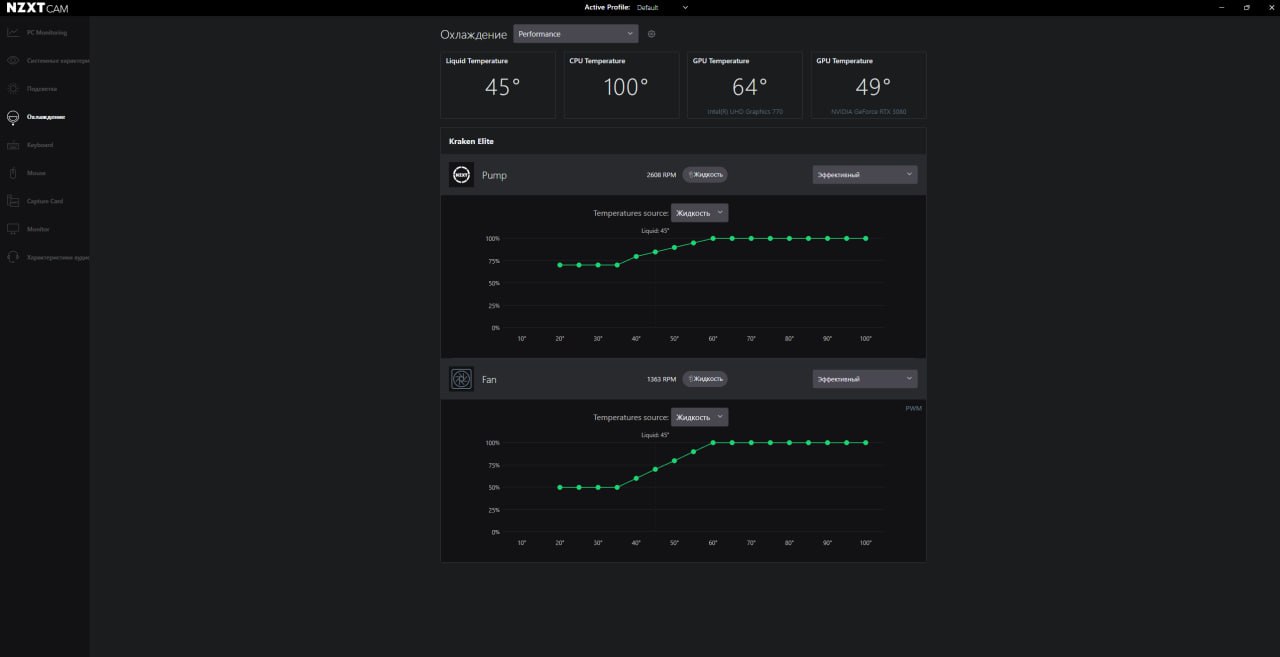The width and height of the screenshot is (1280, 657).
Task: Open the lighting sun icon in sidebar
Action: (13, 89)
